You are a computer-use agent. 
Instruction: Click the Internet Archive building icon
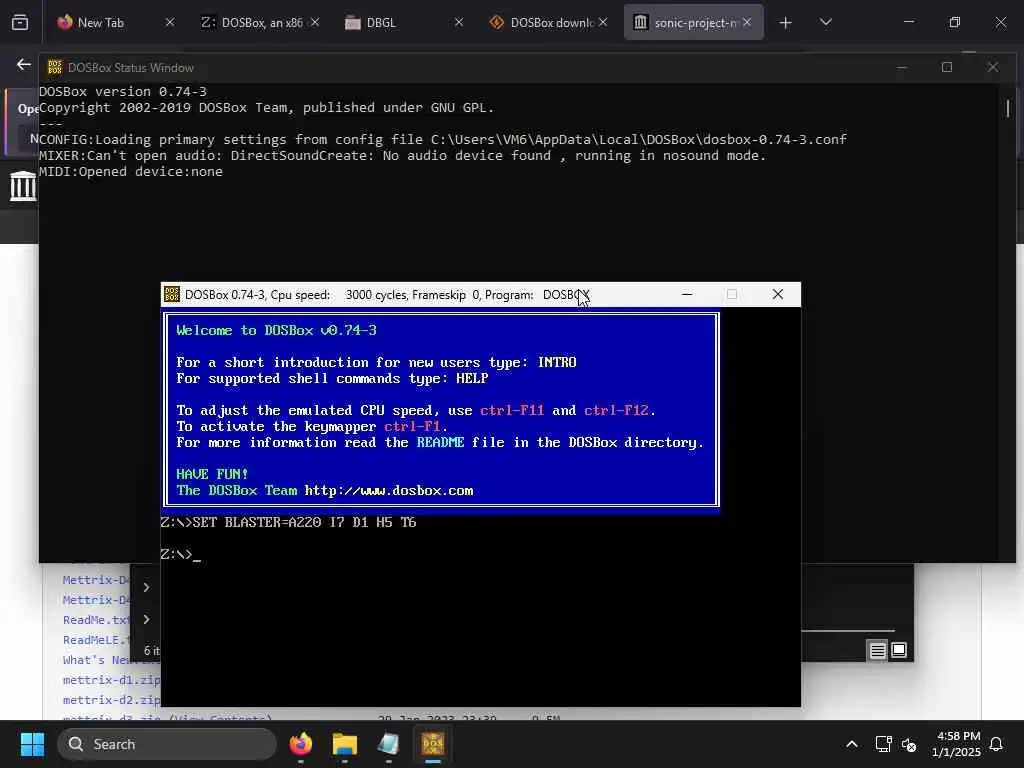click(23, 186)
